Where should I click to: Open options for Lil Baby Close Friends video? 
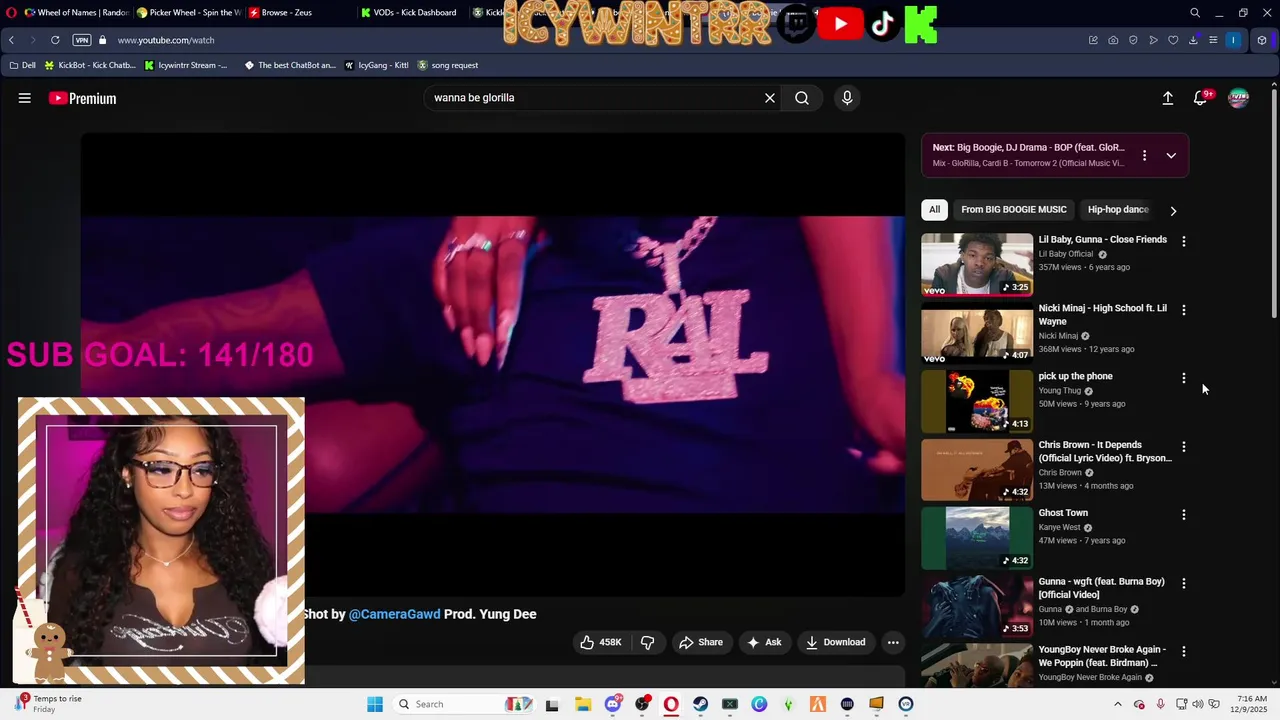1184,242
